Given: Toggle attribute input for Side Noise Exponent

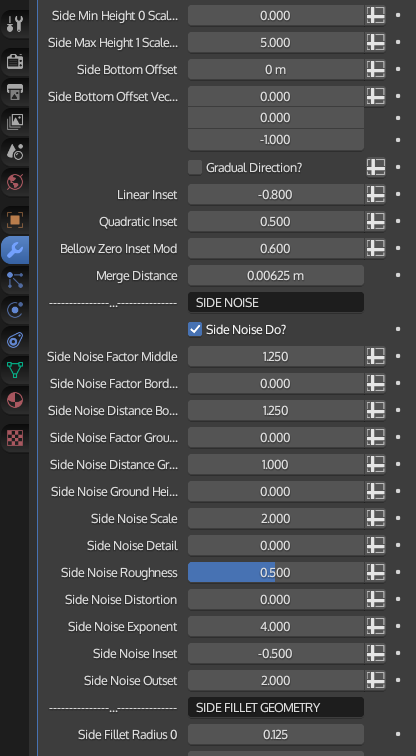Looking at the screenshot, I should tap(375, 627).
